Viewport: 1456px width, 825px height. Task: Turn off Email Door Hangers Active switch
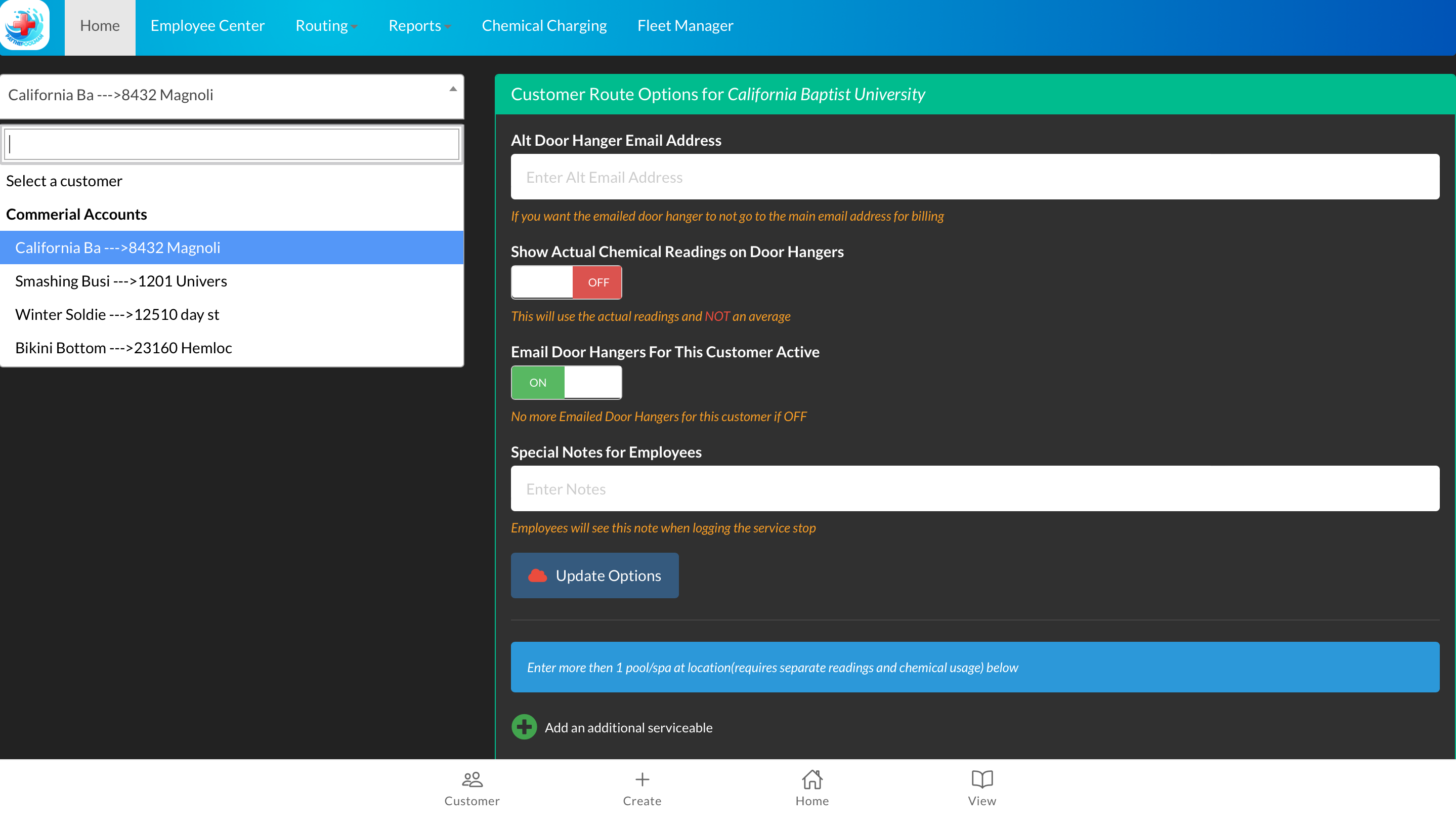click(566, 383)
